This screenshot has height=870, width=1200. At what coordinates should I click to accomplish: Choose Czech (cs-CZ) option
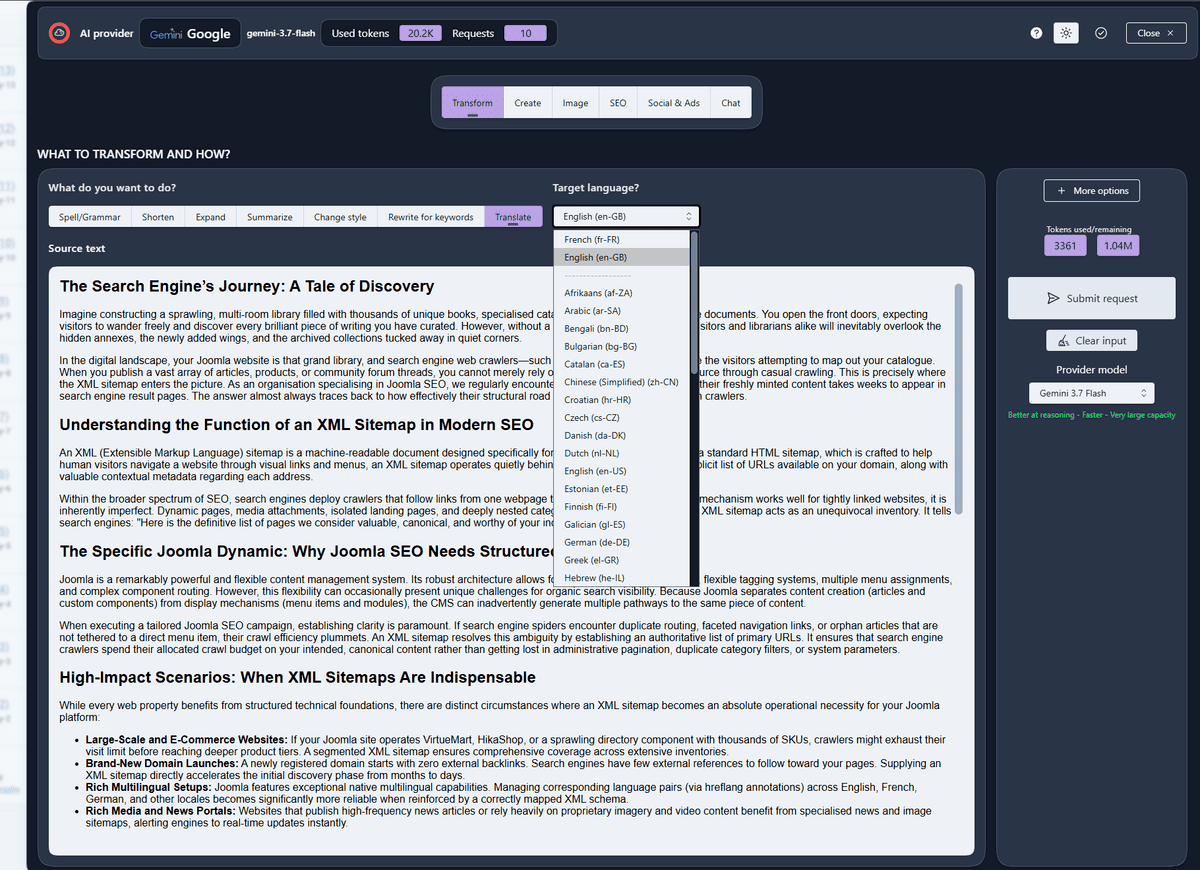coord(621,418)
